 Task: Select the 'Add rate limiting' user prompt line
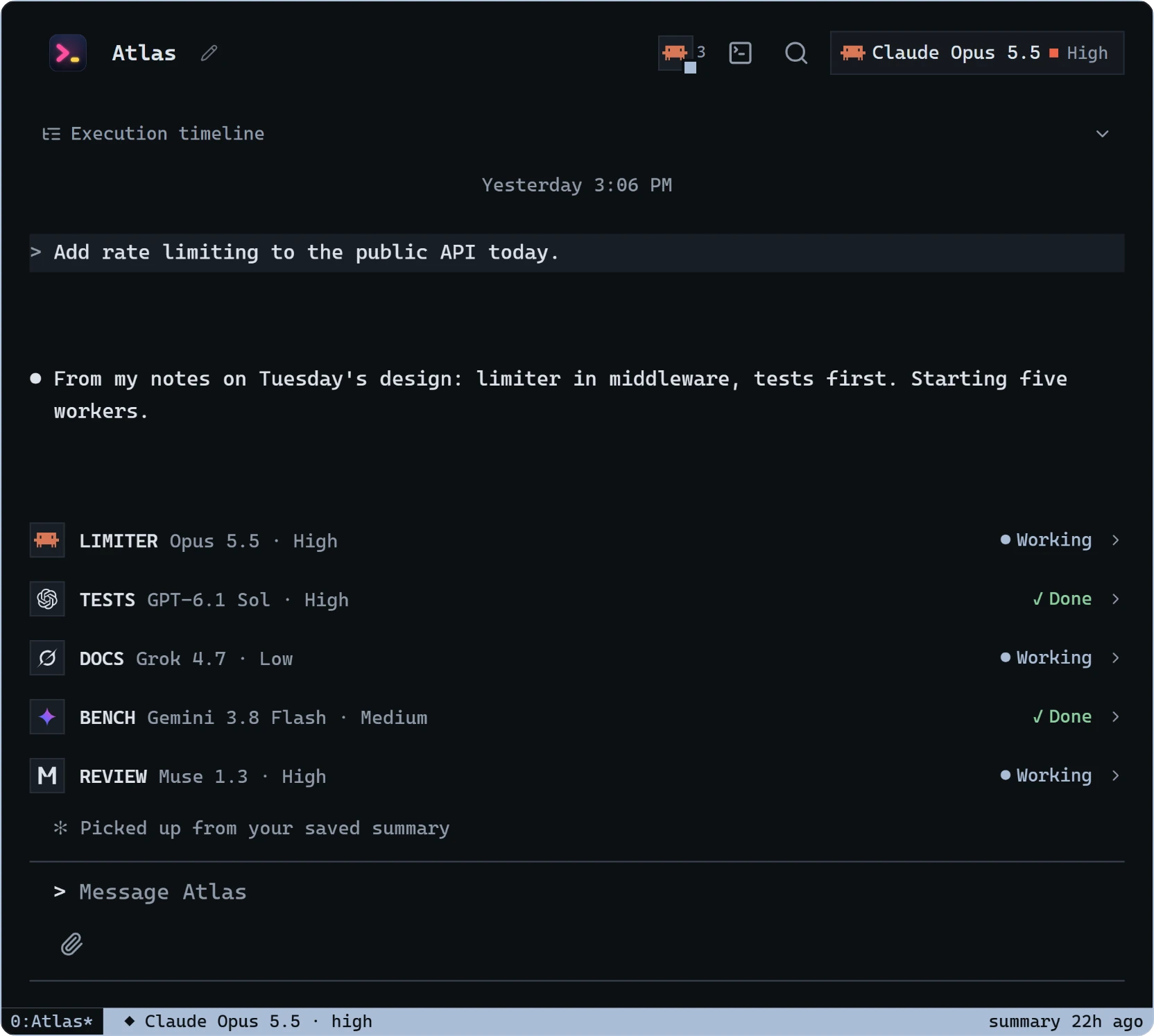tap(577, 253)
